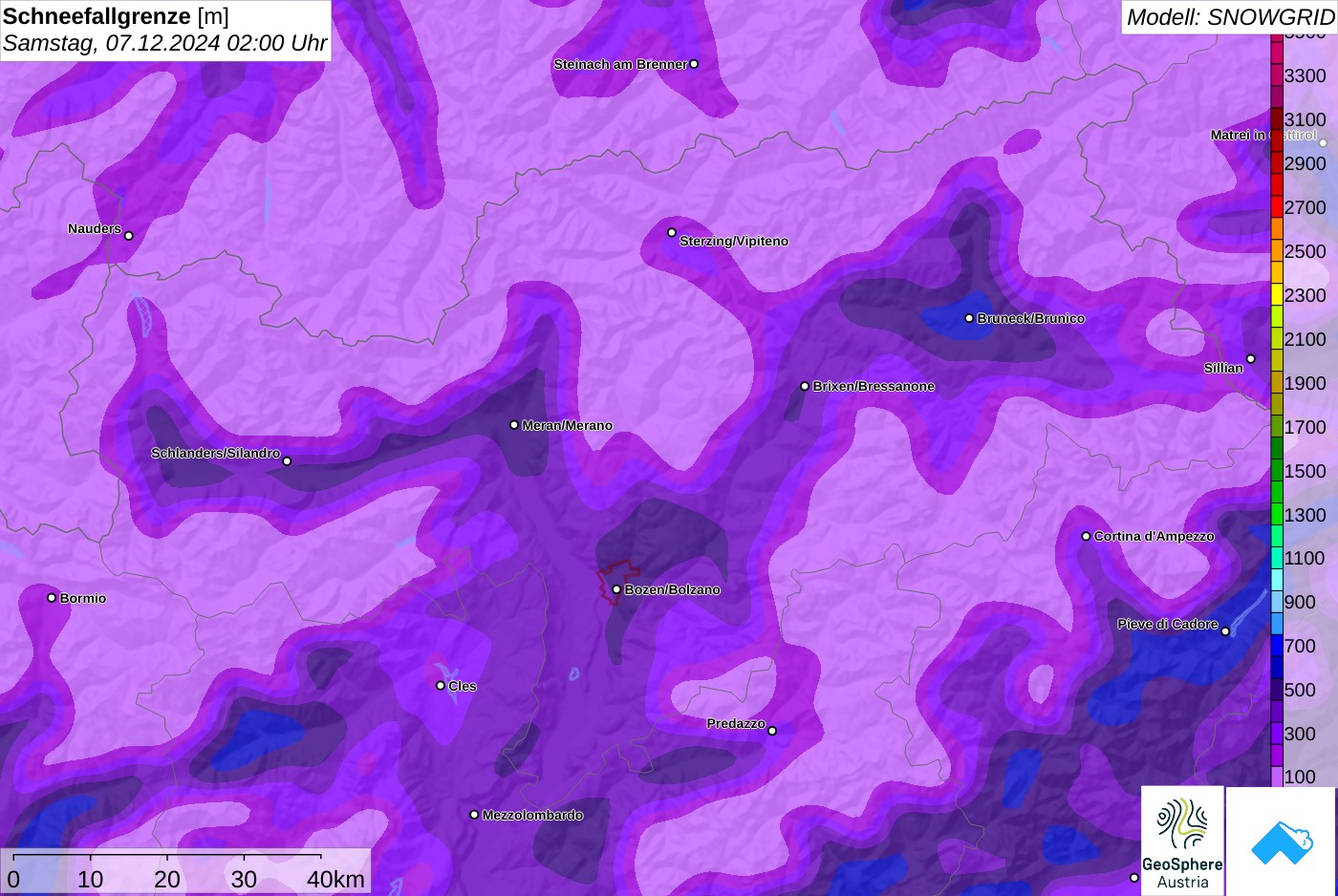Click the 100 legend value

[x=1301, y=777]
